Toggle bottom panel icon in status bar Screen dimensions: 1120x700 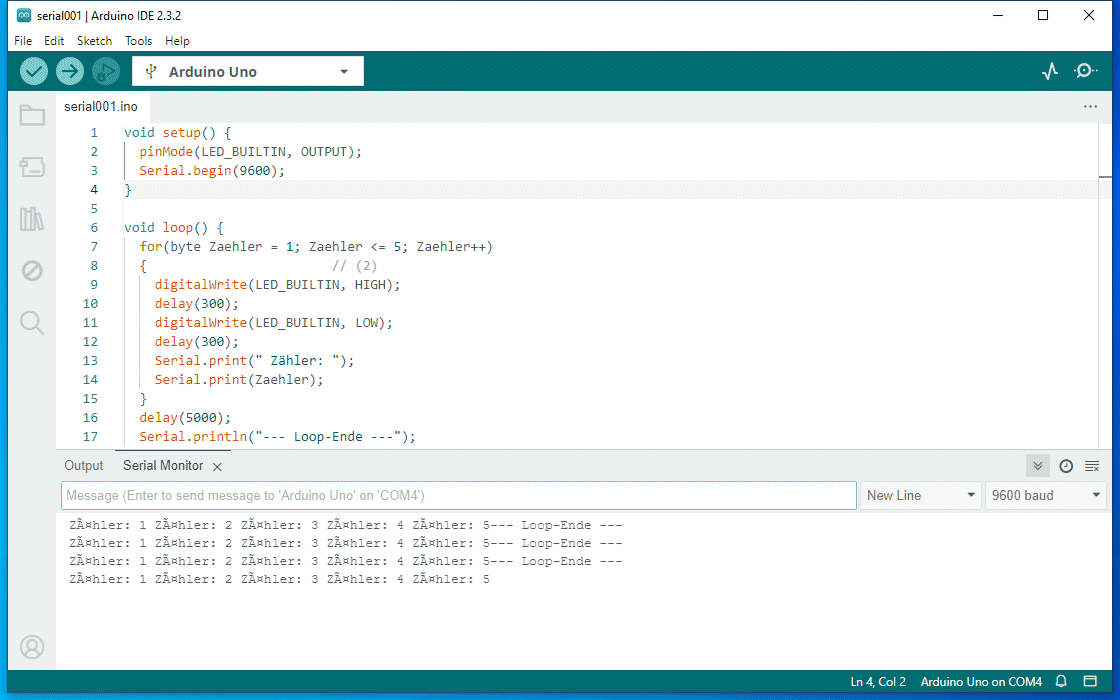(1090, 681)
